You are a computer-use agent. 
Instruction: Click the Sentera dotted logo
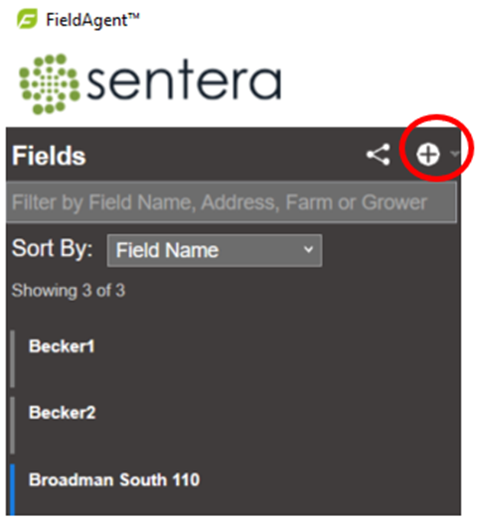coord(49,84)
